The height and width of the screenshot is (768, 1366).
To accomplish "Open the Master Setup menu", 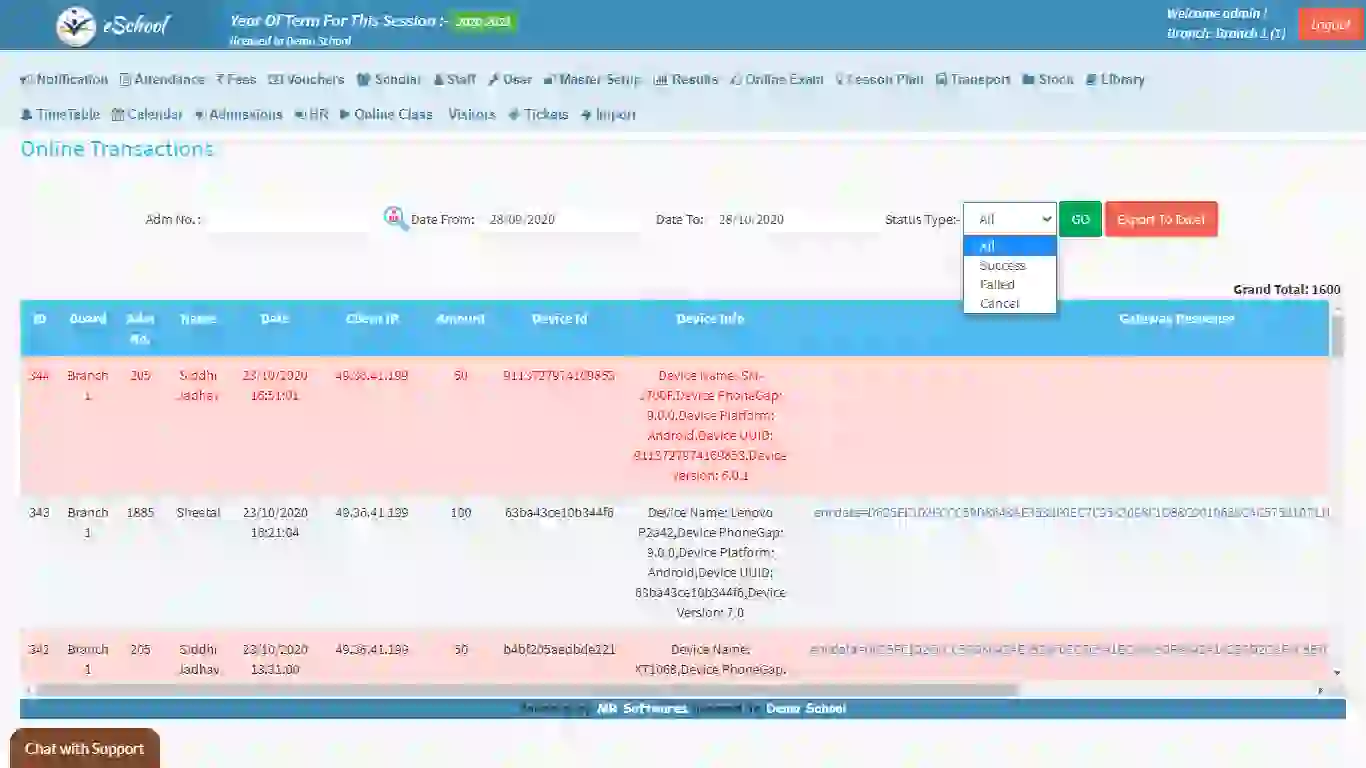I will [x=592, y=79].
